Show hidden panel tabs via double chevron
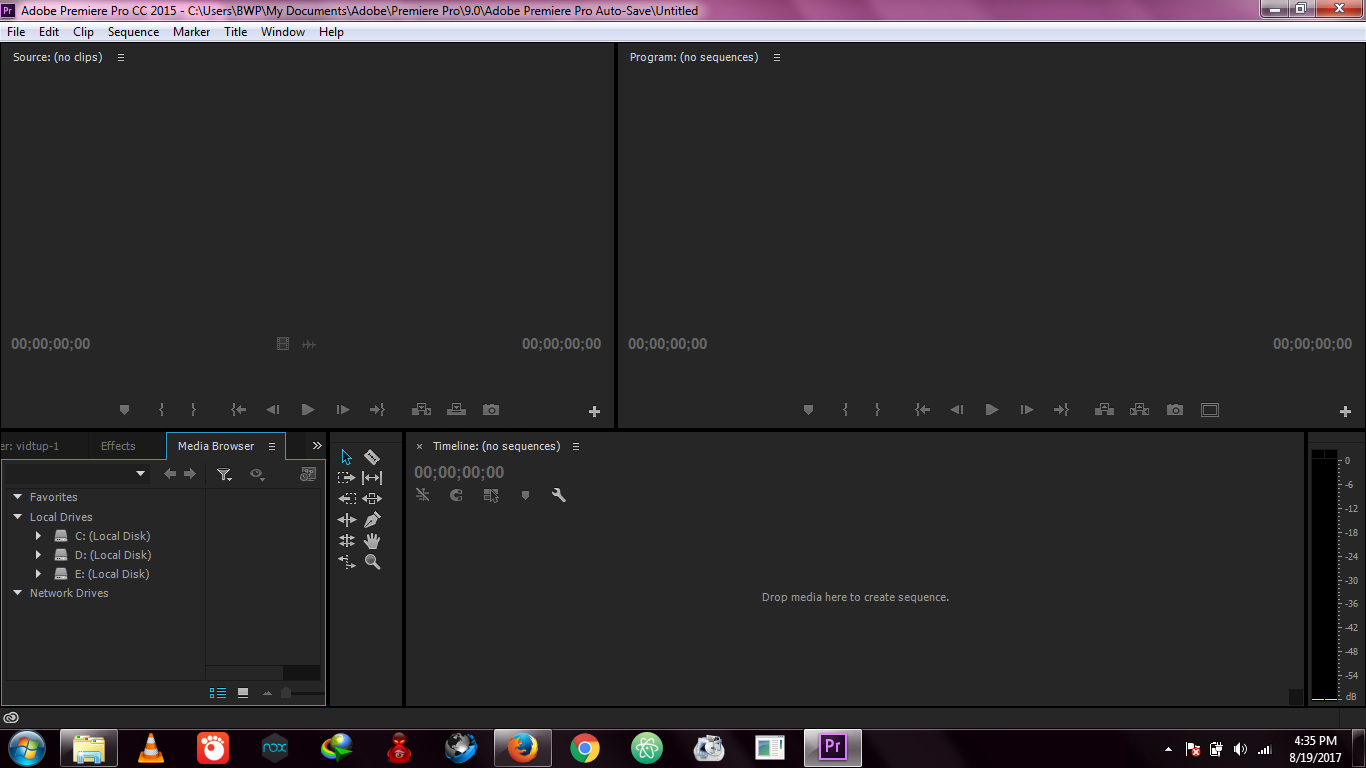The image size is (1366, 768). click(x=317, y=446)
